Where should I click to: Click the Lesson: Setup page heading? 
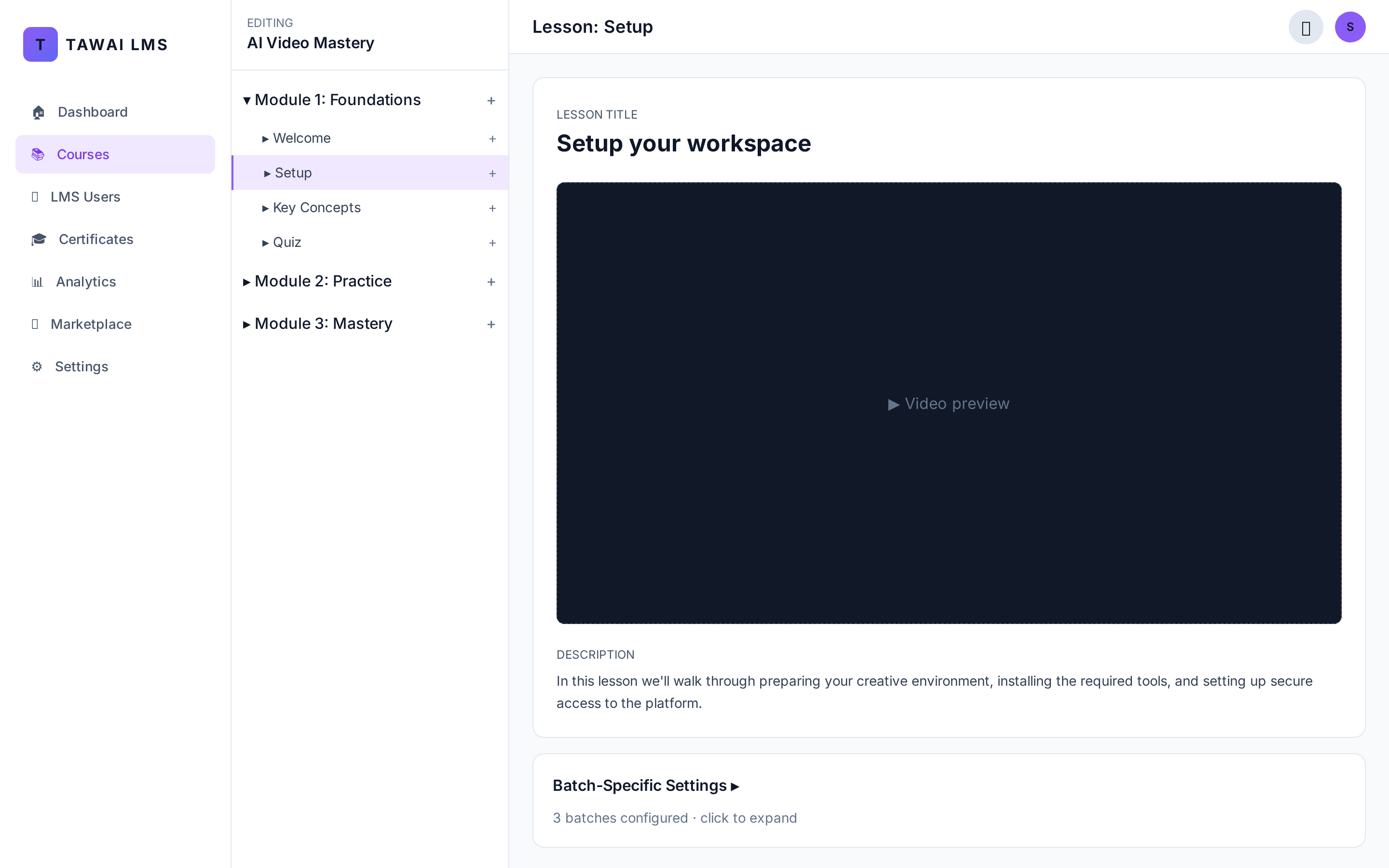click(592, 27)
